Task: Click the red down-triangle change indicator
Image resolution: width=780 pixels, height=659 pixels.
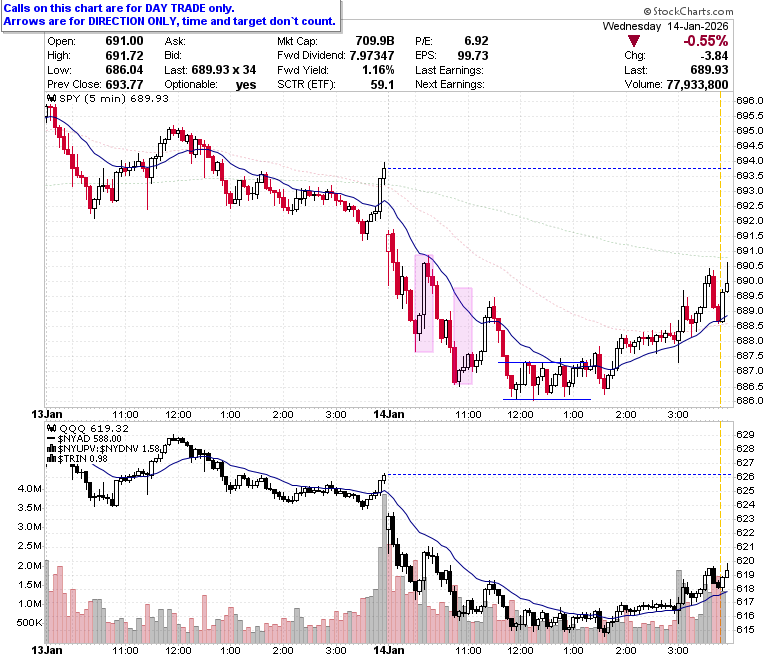Action: pyautogui.click(x=633, y=41)
